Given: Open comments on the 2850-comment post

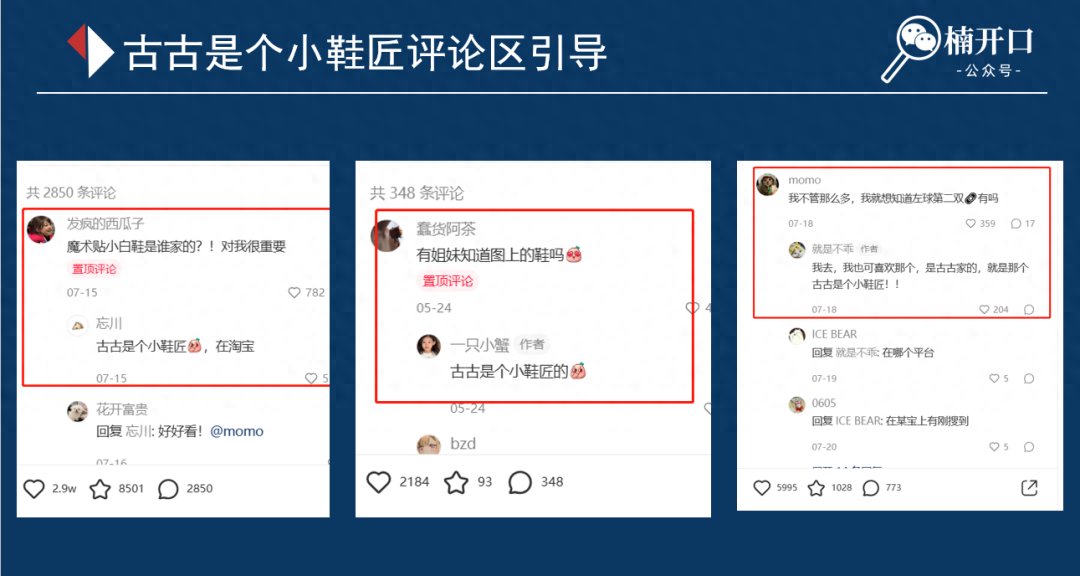Looking at the screenshot, I should click(x=168, y=489).
